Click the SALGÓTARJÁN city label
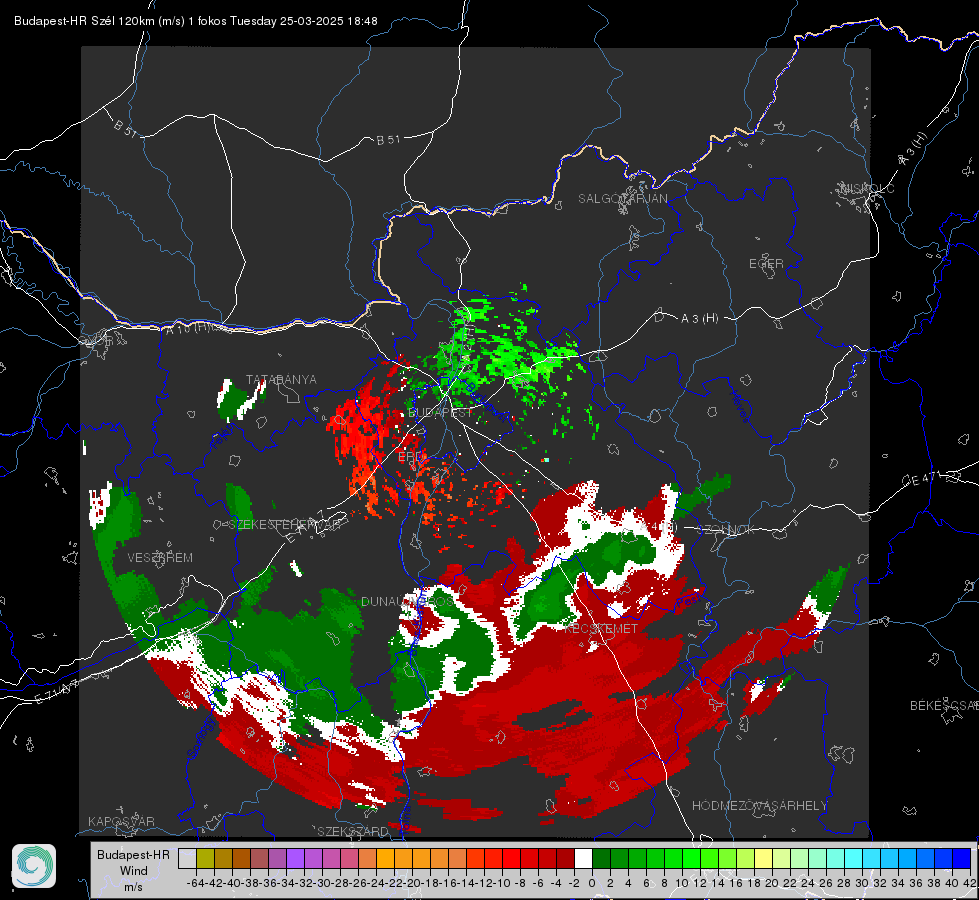Viewport: 979px width, 900px height. pyautogui.click(x=622, y=199)
